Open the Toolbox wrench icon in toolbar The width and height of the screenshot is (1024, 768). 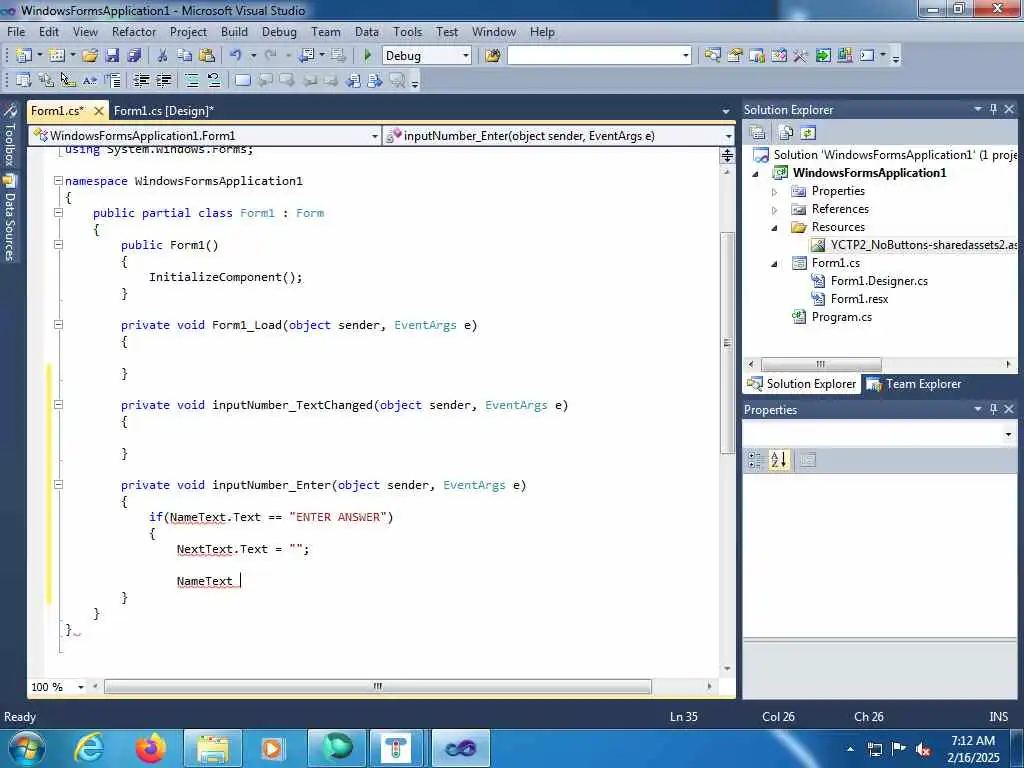point(800,56)
